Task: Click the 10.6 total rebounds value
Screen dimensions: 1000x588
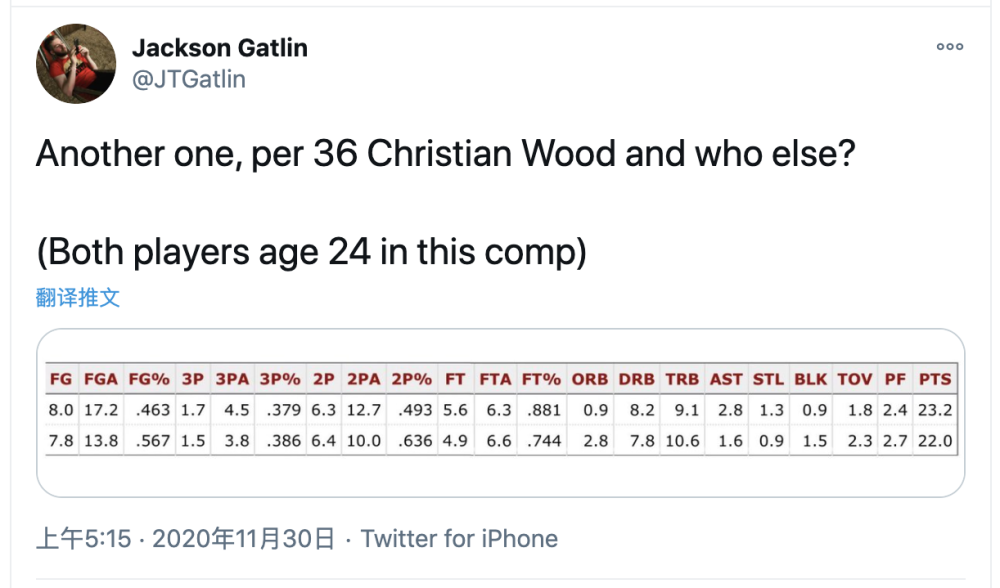Action: pyautogui.click(x=682, y=441)
